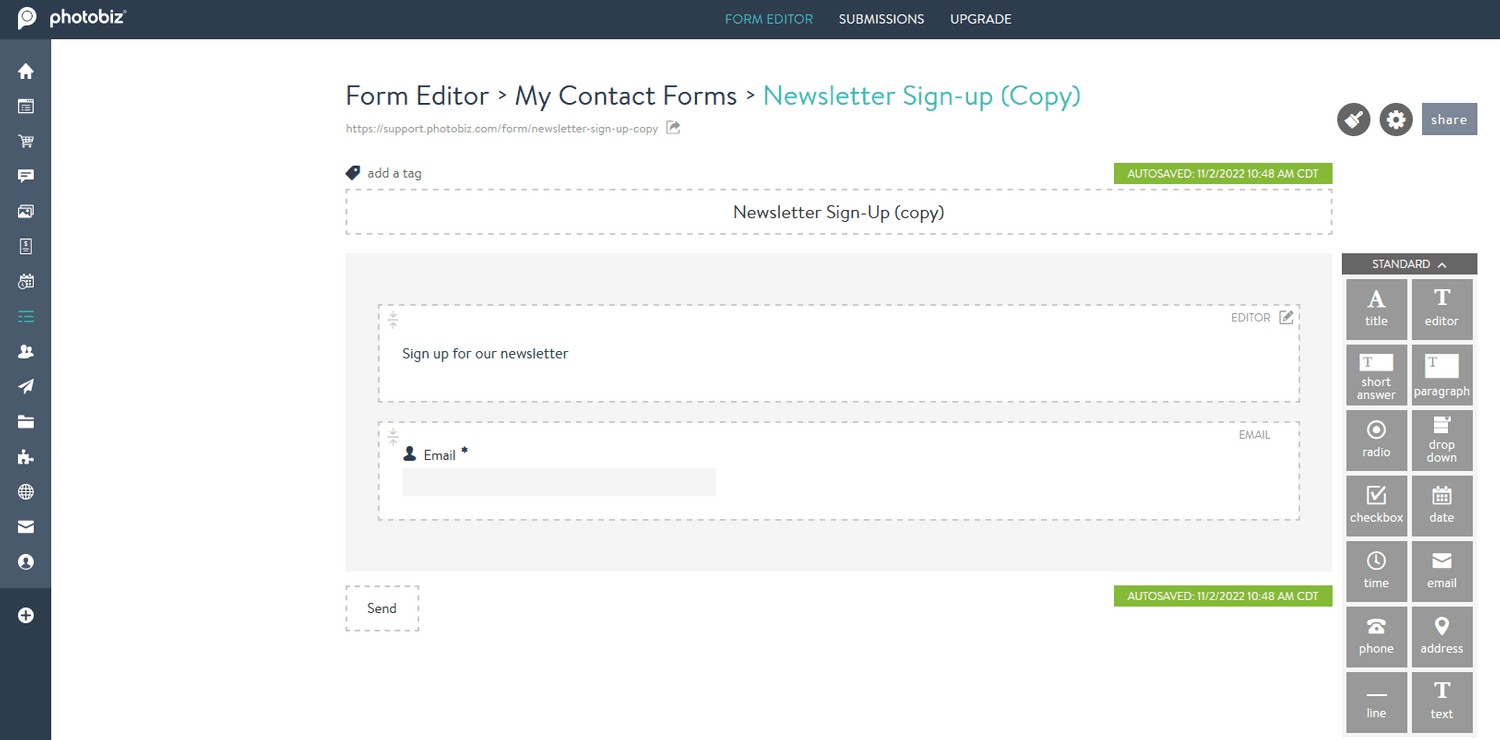Click the add a tag option

(394, 173)
